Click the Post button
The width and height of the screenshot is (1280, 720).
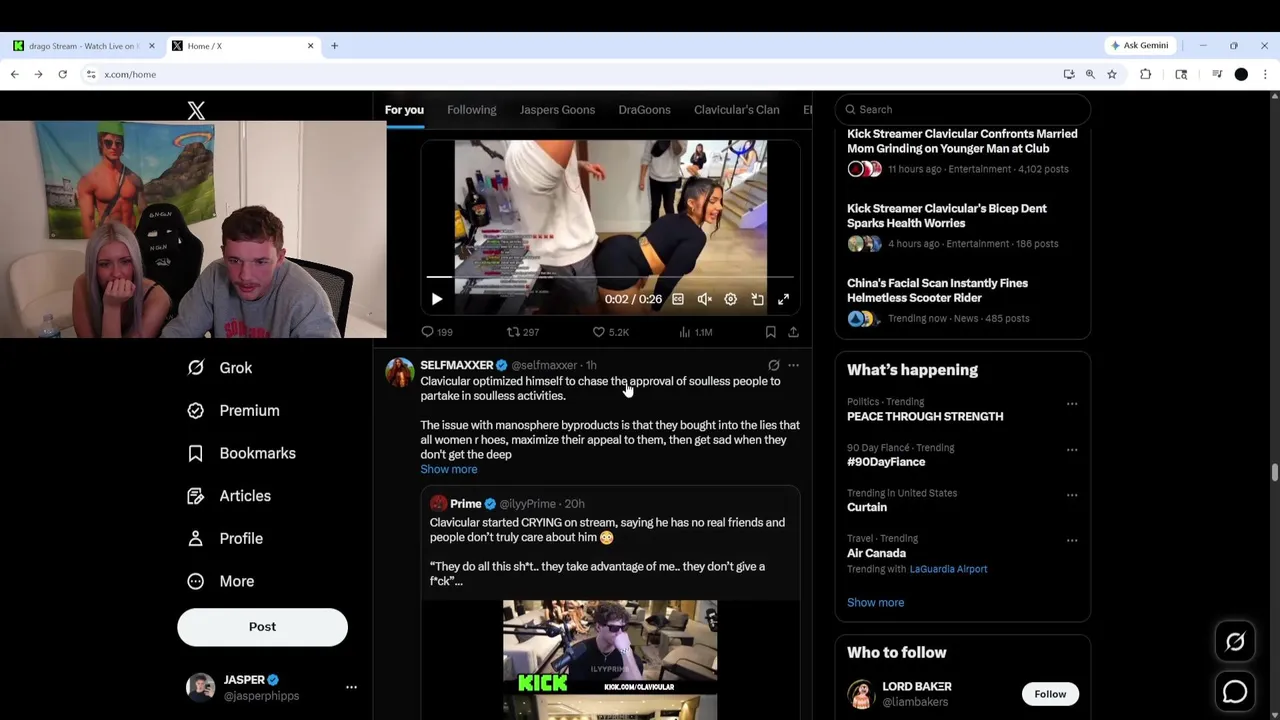click(x=262, y=627)
